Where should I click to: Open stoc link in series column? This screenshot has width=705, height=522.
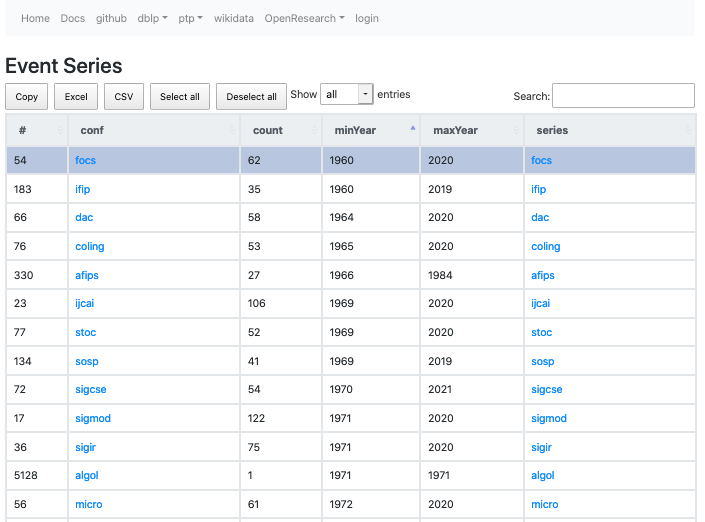click(x=541, y=333)
